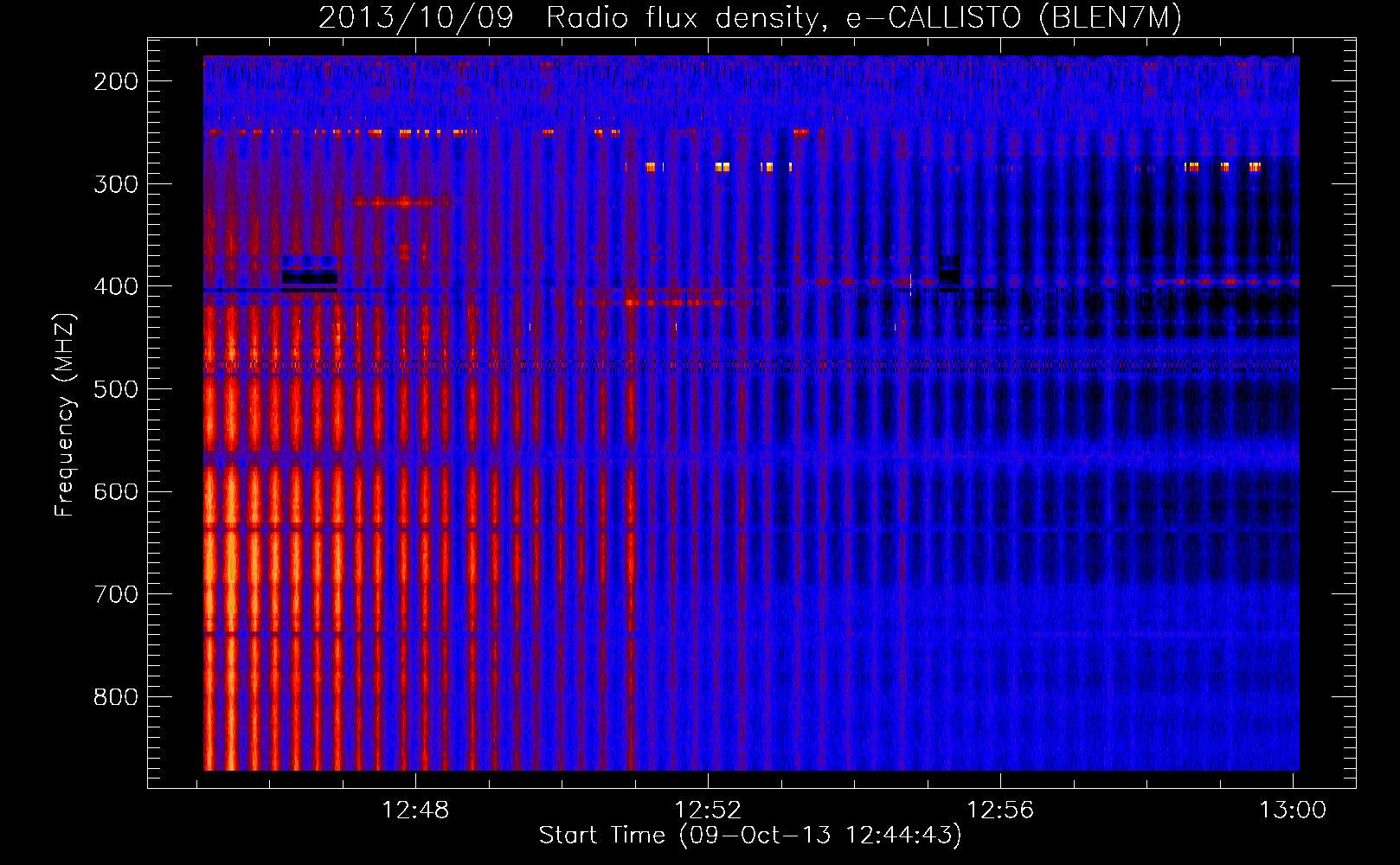Click the 500 frequency tick label
This screenshot has width=1400, height=865.
(116, 389)
